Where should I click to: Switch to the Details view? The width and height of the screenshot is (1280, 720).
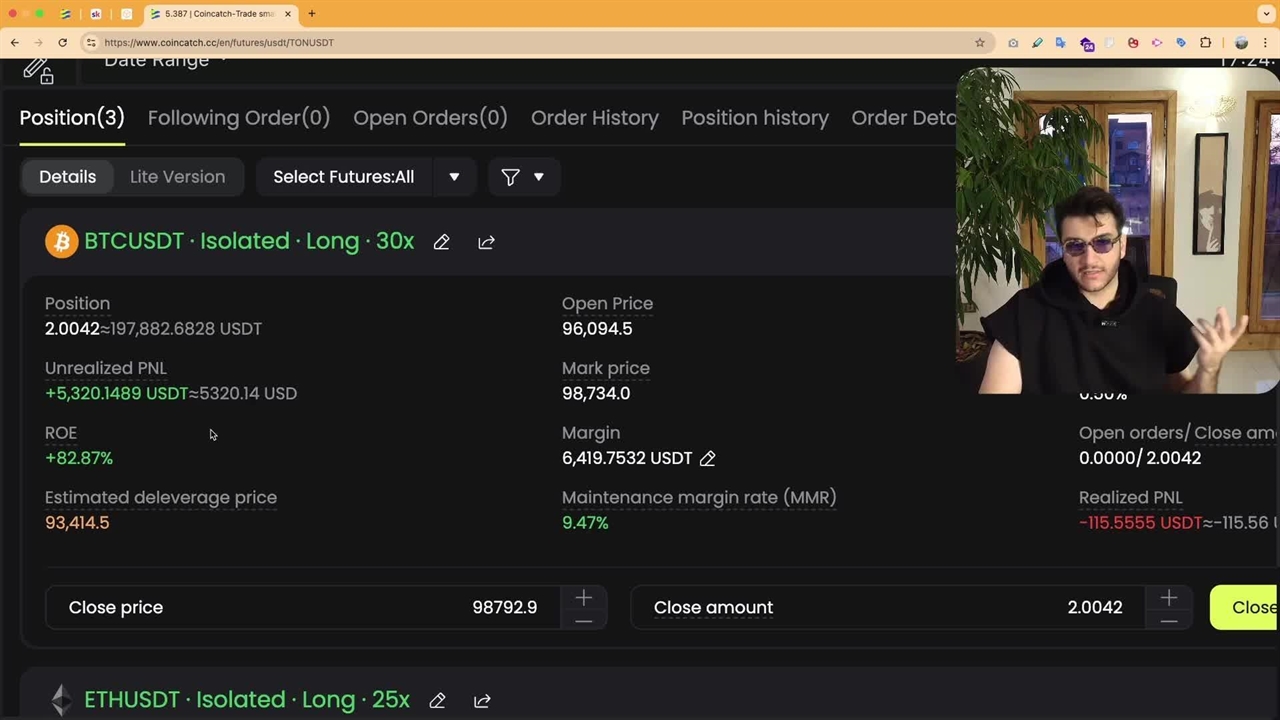coord(68,177)
